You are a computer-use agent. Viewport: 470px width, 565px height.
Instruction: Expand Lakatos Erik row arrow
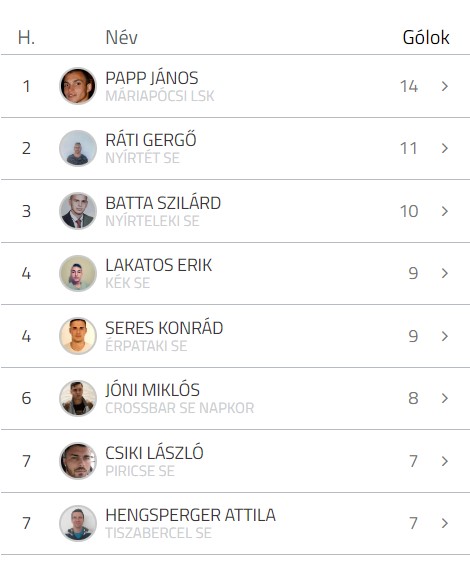click(x=445, y=273)
